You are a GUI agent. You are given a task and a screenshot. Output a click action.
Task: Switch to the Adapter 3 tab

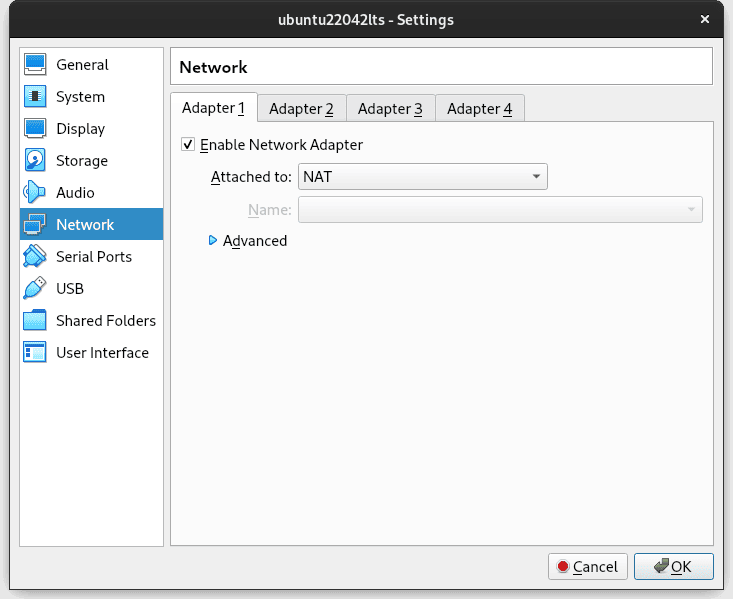tap(390, 108)
